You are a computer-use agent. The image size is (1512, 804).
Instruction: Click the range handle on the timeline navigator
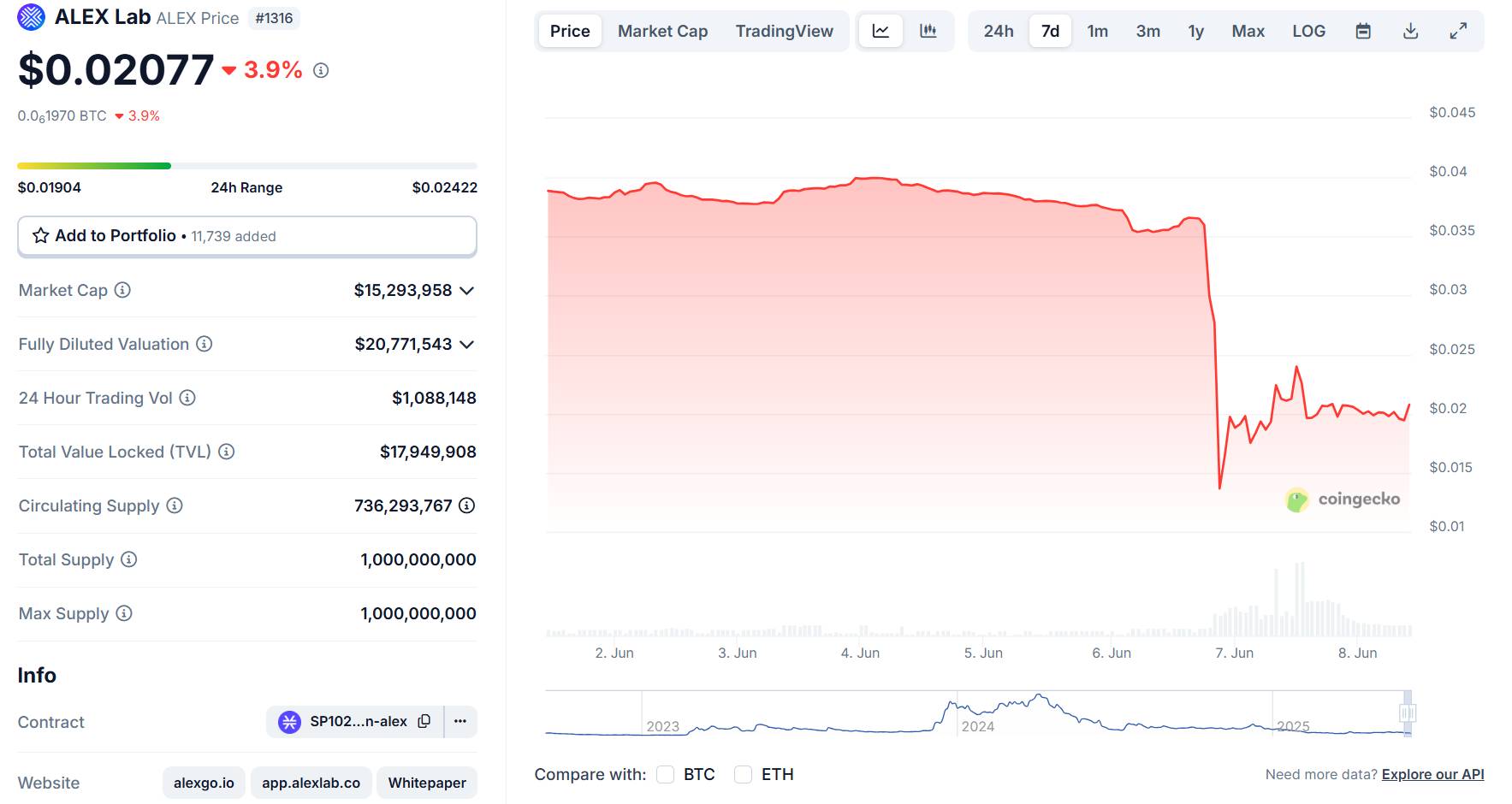[x=1408, y=712]
